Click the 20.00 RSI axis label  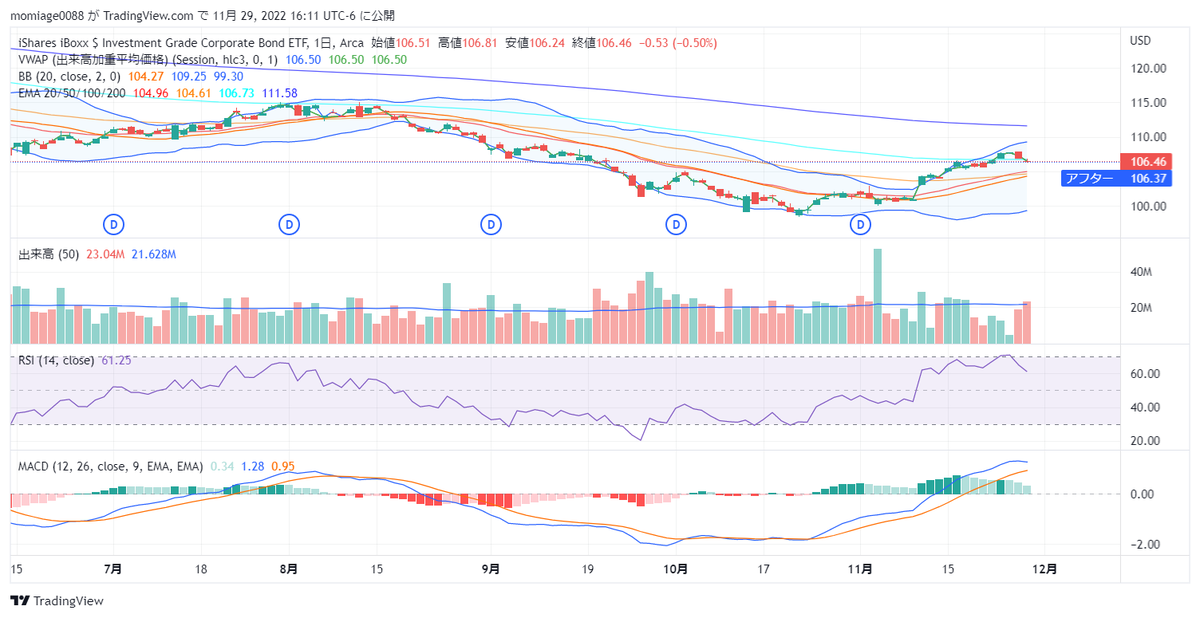pyautogui.click(x=1145, y=441)
